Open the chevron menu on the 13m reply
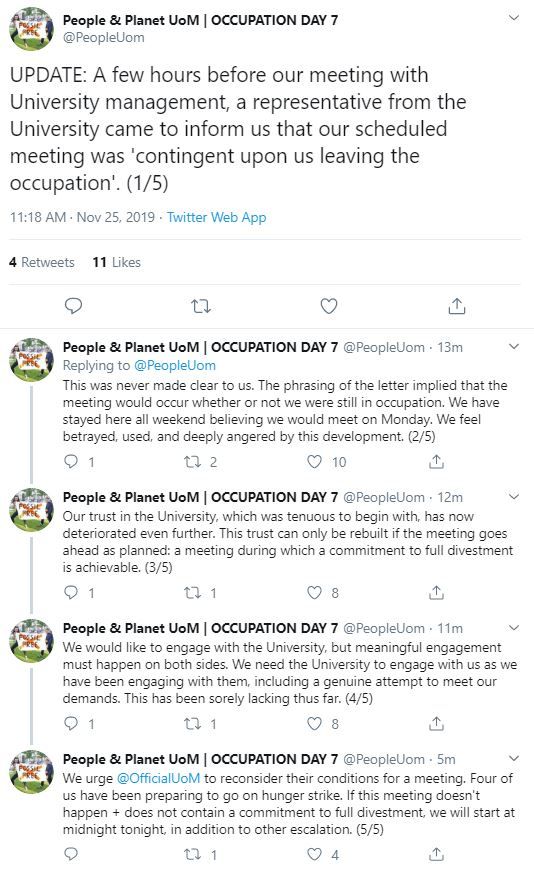 pos(514,347)
